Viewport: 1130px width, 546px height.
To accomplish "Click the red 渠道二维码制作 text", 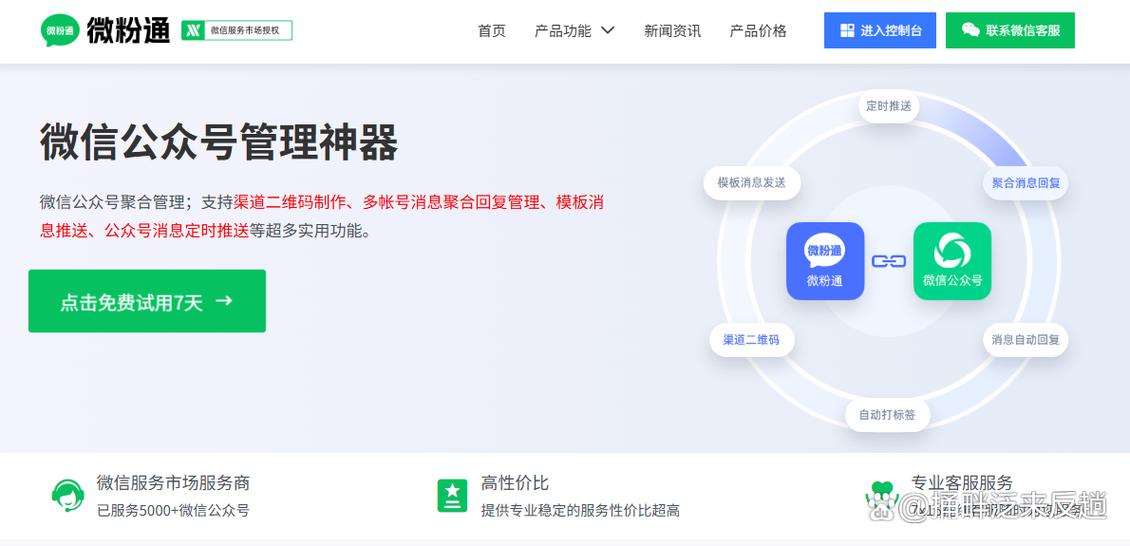I will point(290,202).
